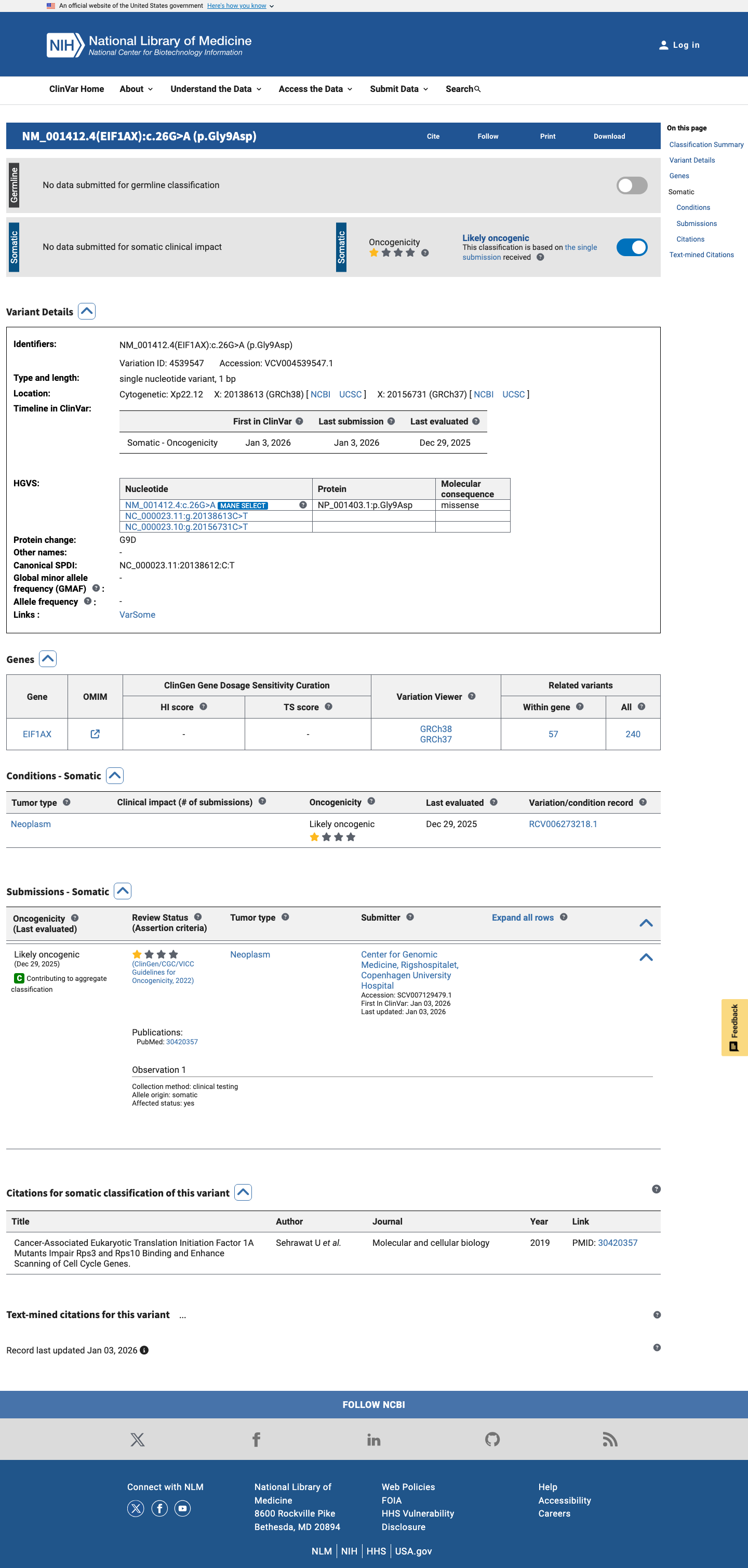Image resolution: width=748 pixels, height=1568 pixels.
Task: Click the Cite button
Action: (433, 136)
